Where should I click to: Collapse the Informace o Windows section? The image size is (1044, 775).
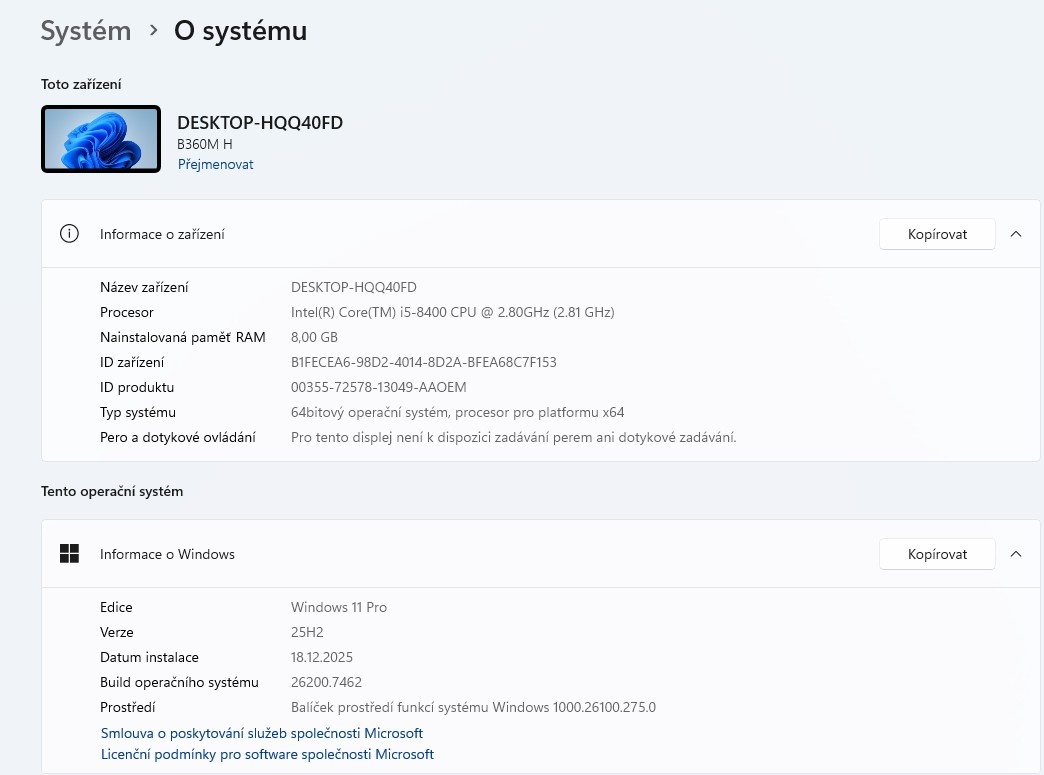point(1016,553)
